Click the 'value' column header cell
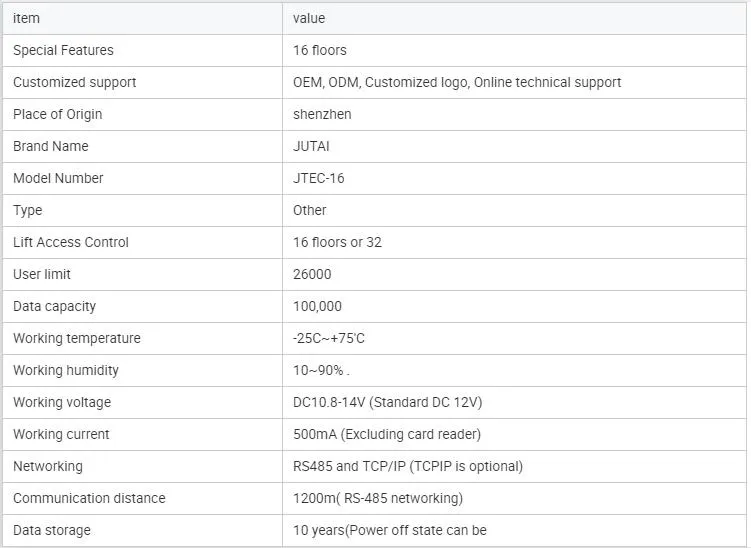 click(x=309, y=18)
